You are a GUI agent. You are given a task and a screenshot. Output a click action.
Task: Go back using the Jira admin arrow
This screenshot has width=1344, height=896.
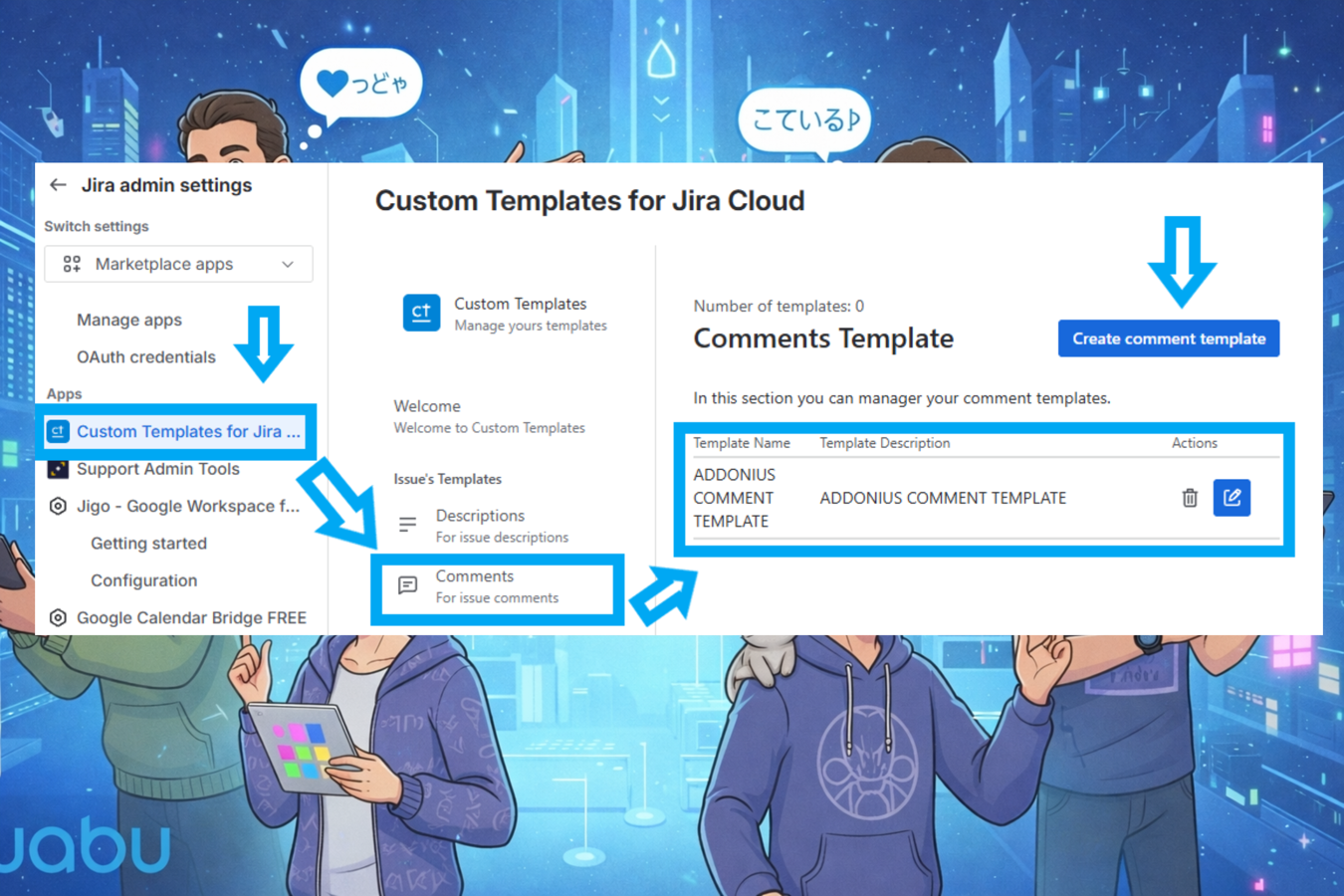pos(58,185)
